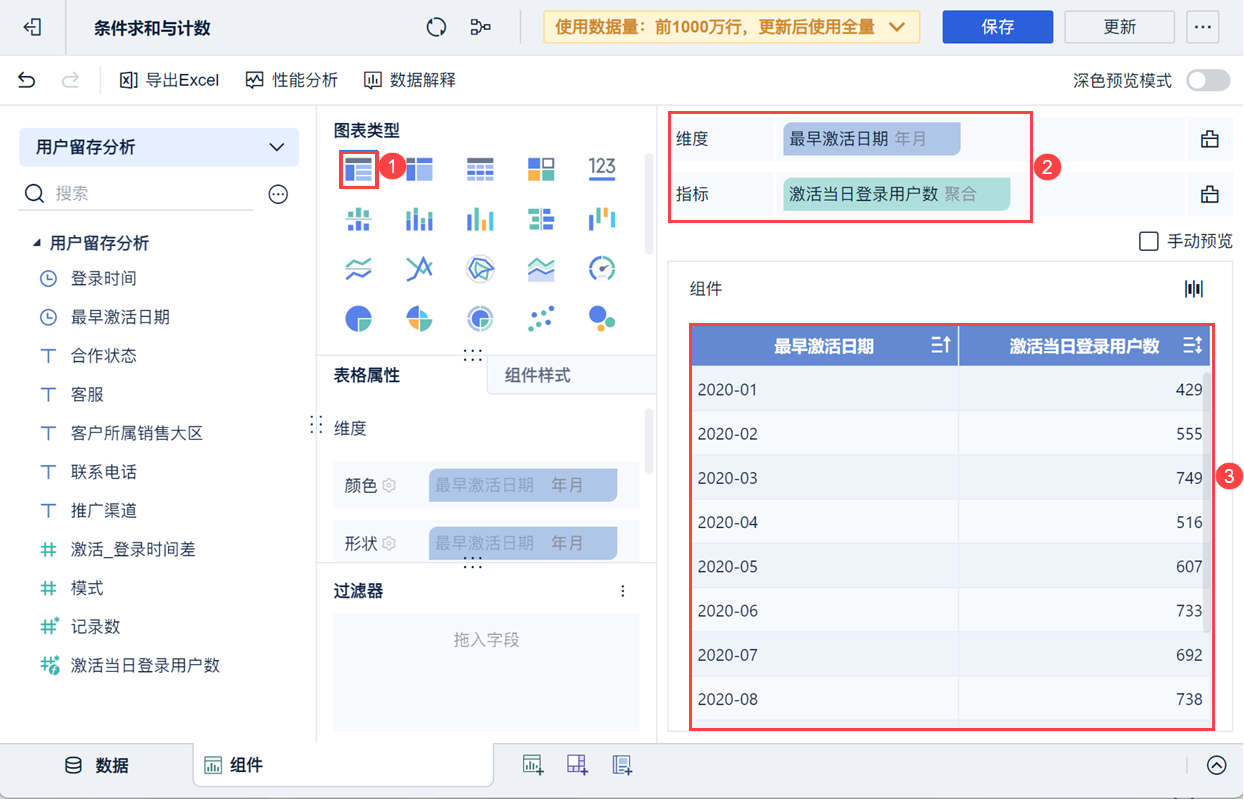The image size is (1244, 800).
Task: Select the 推广渠道 field
Action: tap(103, 510)
